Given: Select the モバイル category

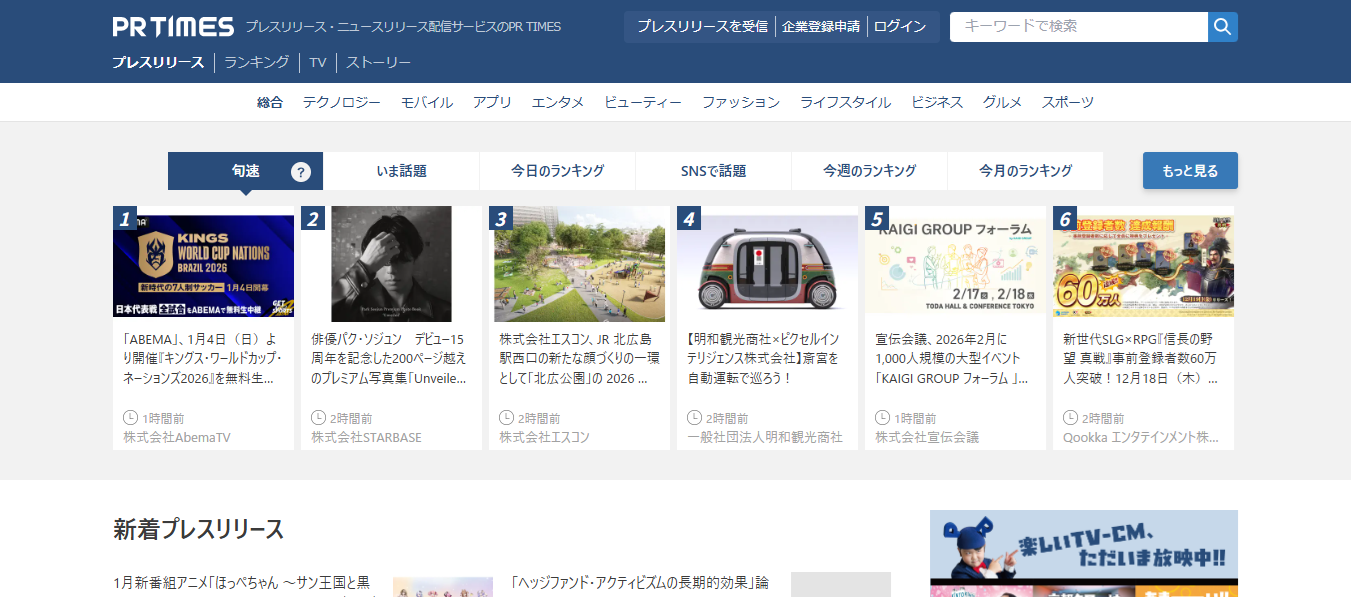Looking at the screenshot, I should click(x=427, y=102).
